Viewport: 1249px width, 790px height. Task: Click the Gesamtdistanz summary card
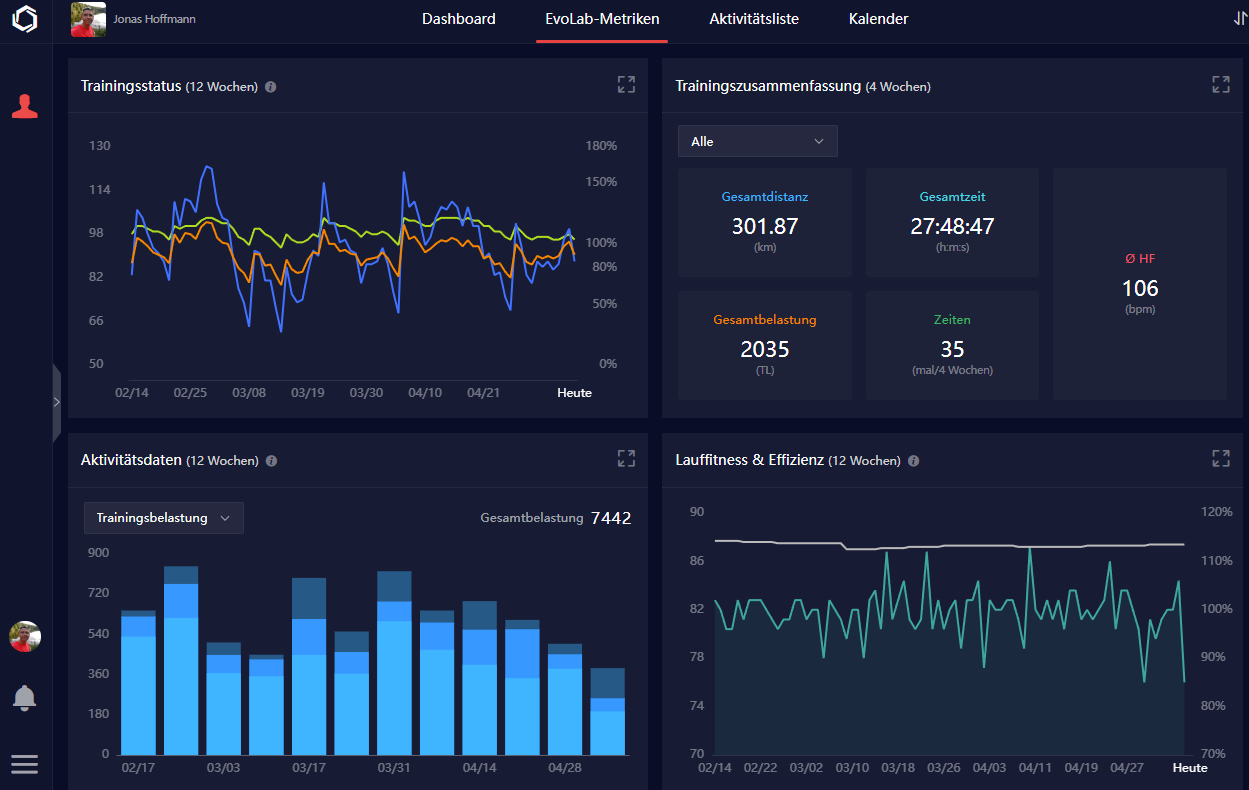tap(764, 222)
